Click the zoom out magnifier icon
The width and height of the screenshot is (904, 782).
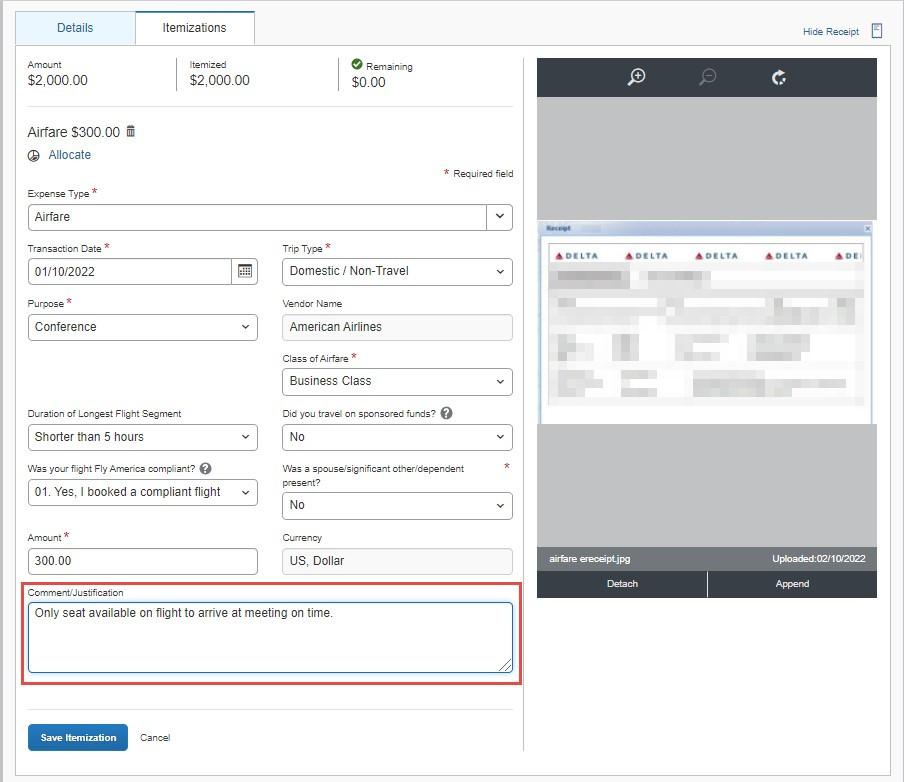(x=707, y=77)
